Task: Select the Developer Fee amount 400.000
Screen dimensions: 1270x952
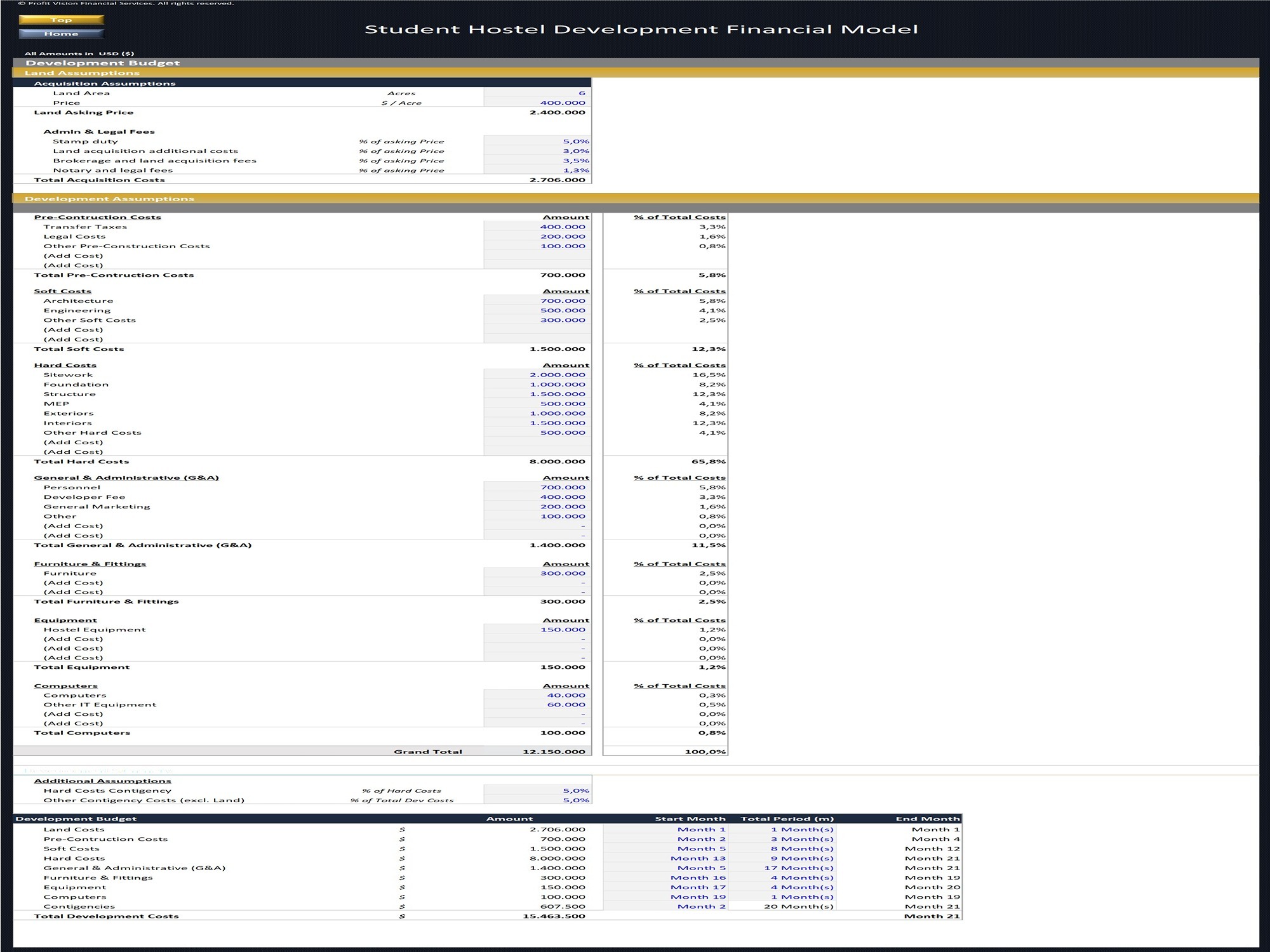Action: [x=537, y=497]
